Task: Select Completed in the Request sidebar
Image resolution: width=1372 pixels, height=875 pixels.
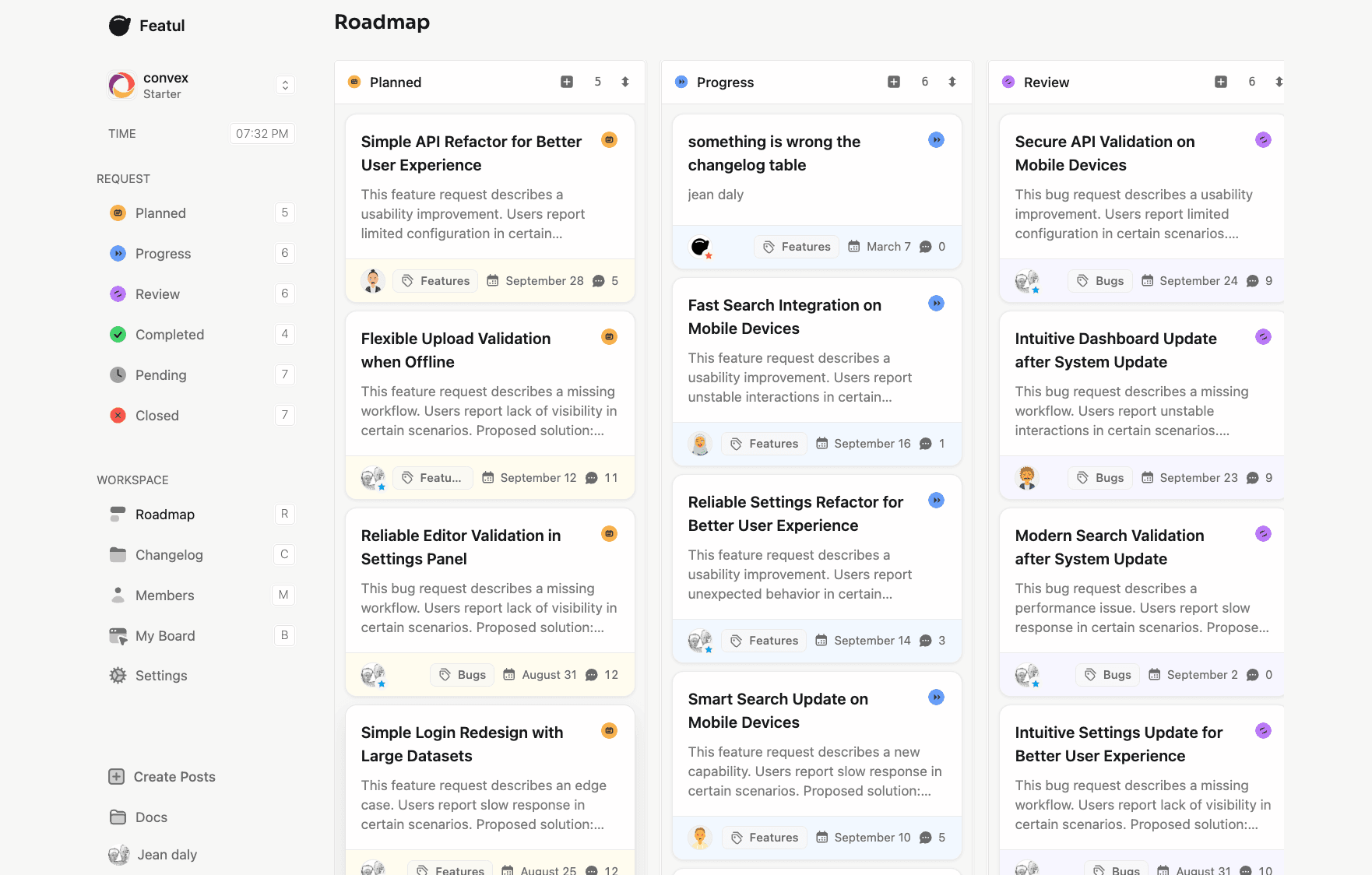Action: click(x=169, y=334)
